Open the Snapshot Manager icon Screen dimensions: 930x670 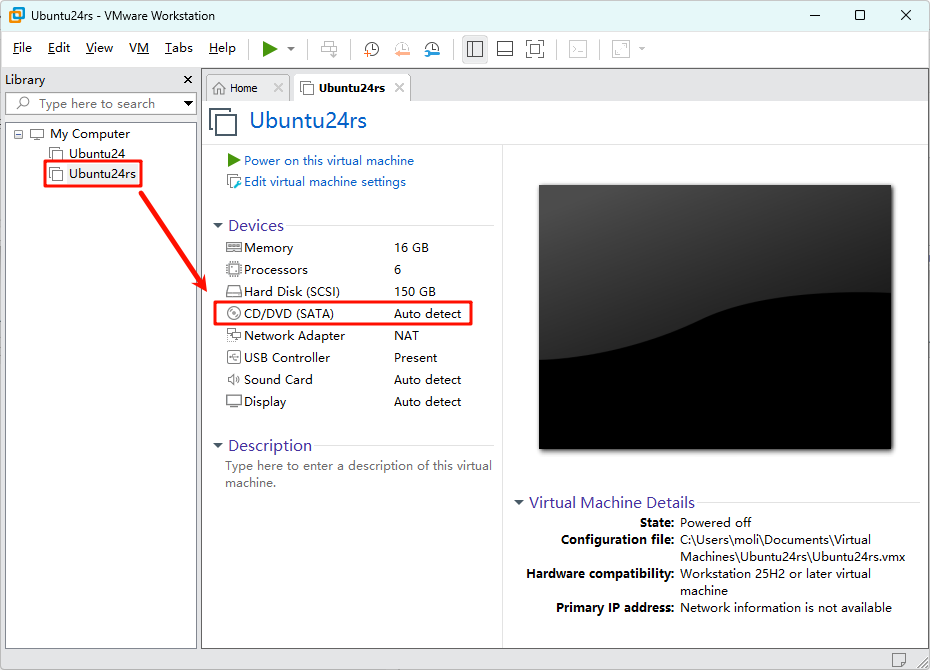point(432,49)
